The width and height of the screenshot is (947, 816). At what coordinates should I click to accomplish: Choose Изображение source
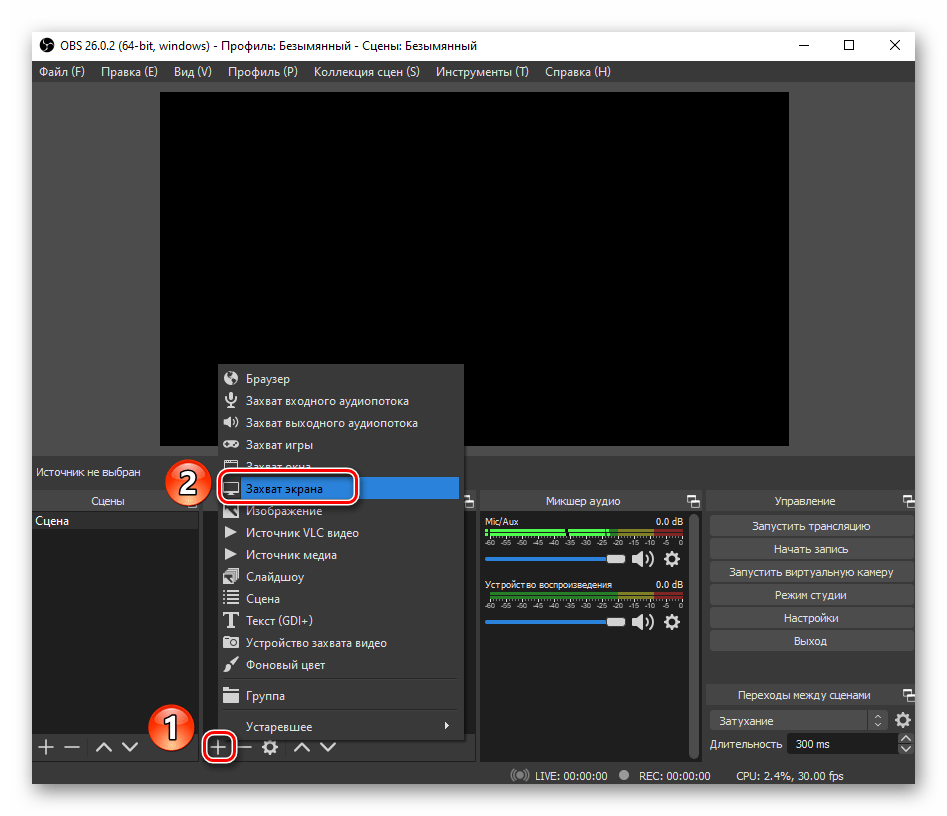341,511
